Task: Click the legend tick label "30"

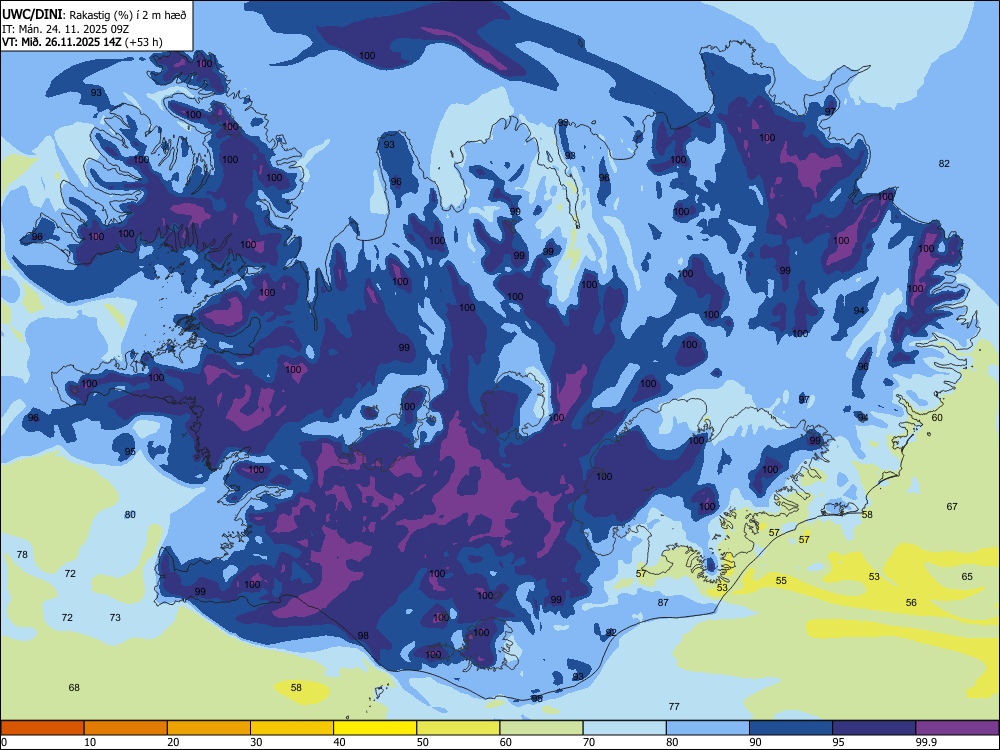Action: (x=256, y=742)
